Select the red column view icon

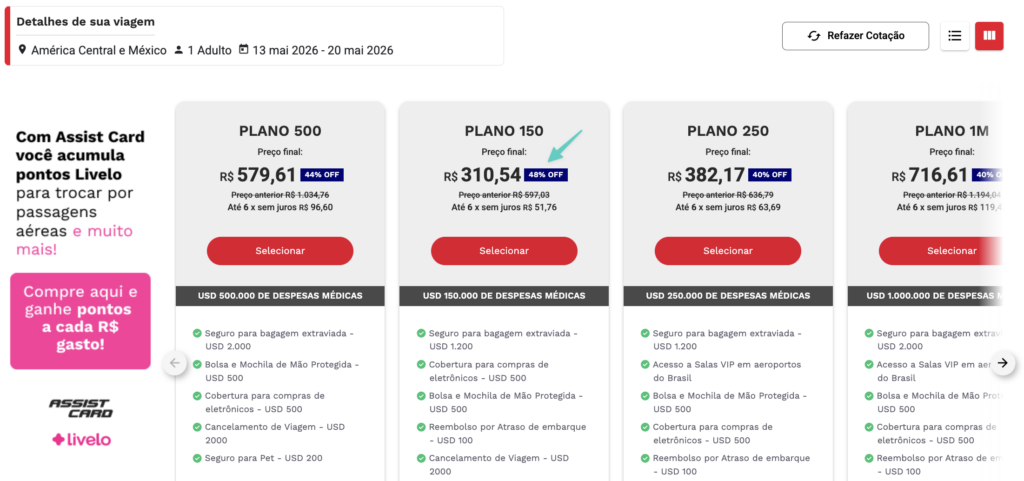989,36
